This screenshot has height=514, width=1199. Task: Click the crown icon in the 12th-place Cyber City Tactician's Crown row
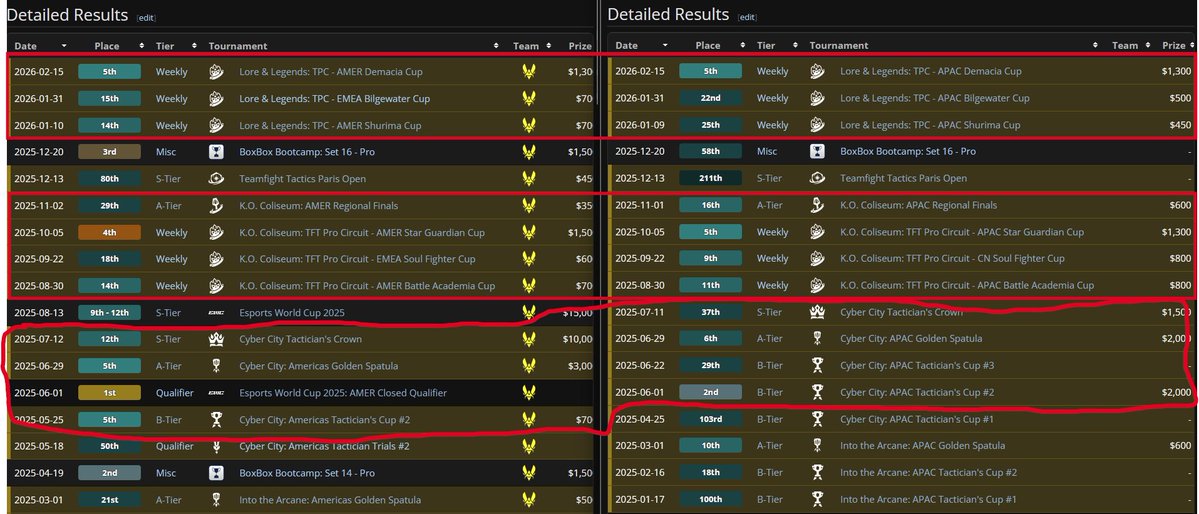coord(216,339)
